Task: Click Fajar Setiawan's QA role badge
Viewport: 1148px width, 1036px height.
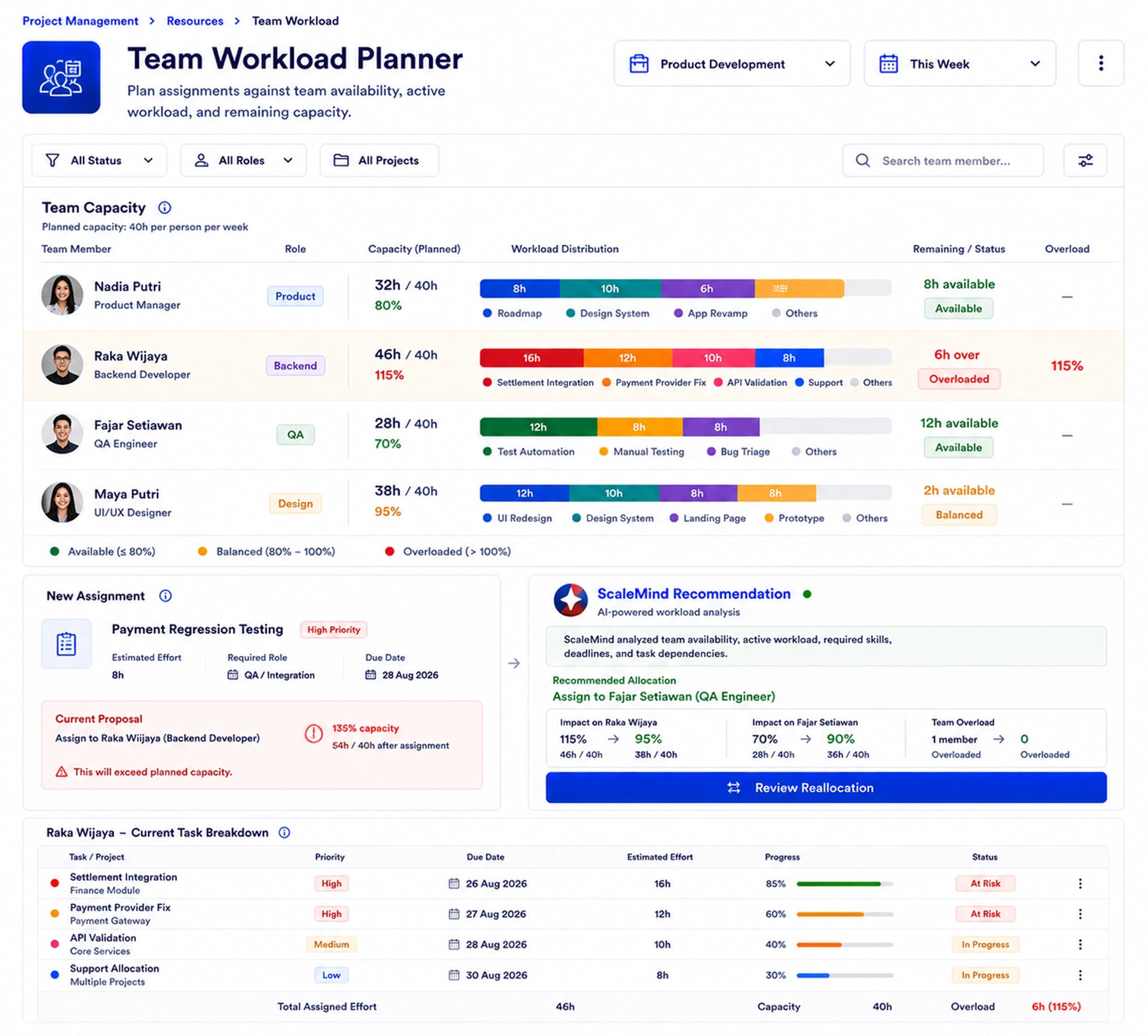Action: pyautogui.click(x=295, y=435)
